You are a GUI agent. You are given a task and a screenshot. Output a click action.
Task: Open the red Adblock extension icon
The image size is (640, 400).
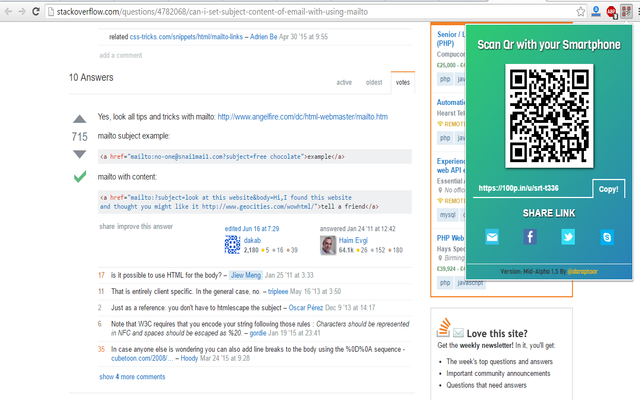[x=611, y=12]
